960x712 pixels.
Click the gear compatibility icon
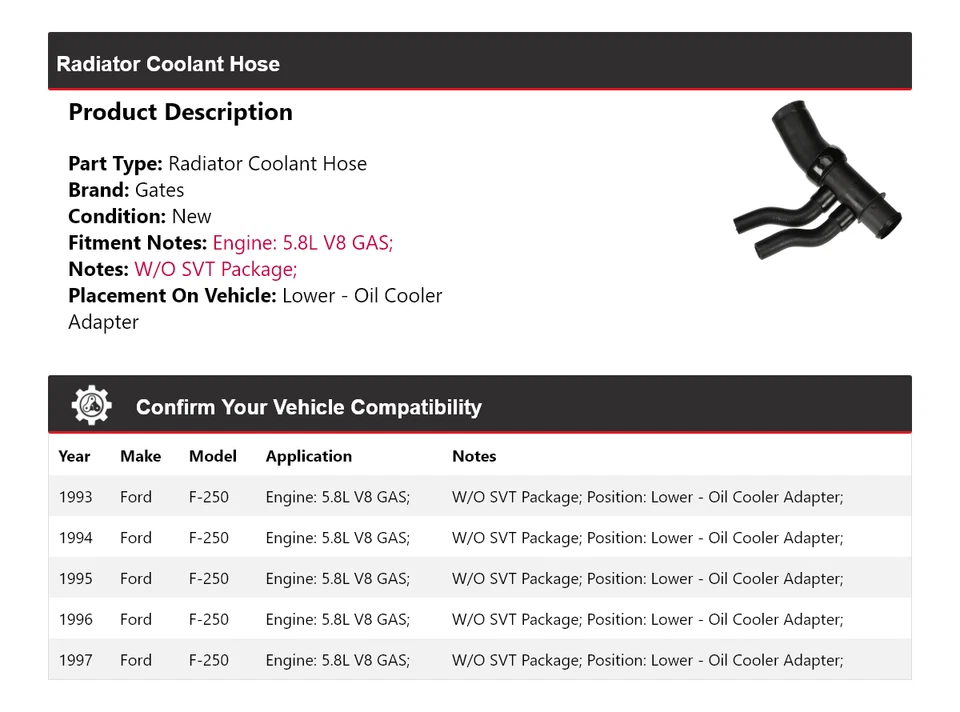coord(91,406)
